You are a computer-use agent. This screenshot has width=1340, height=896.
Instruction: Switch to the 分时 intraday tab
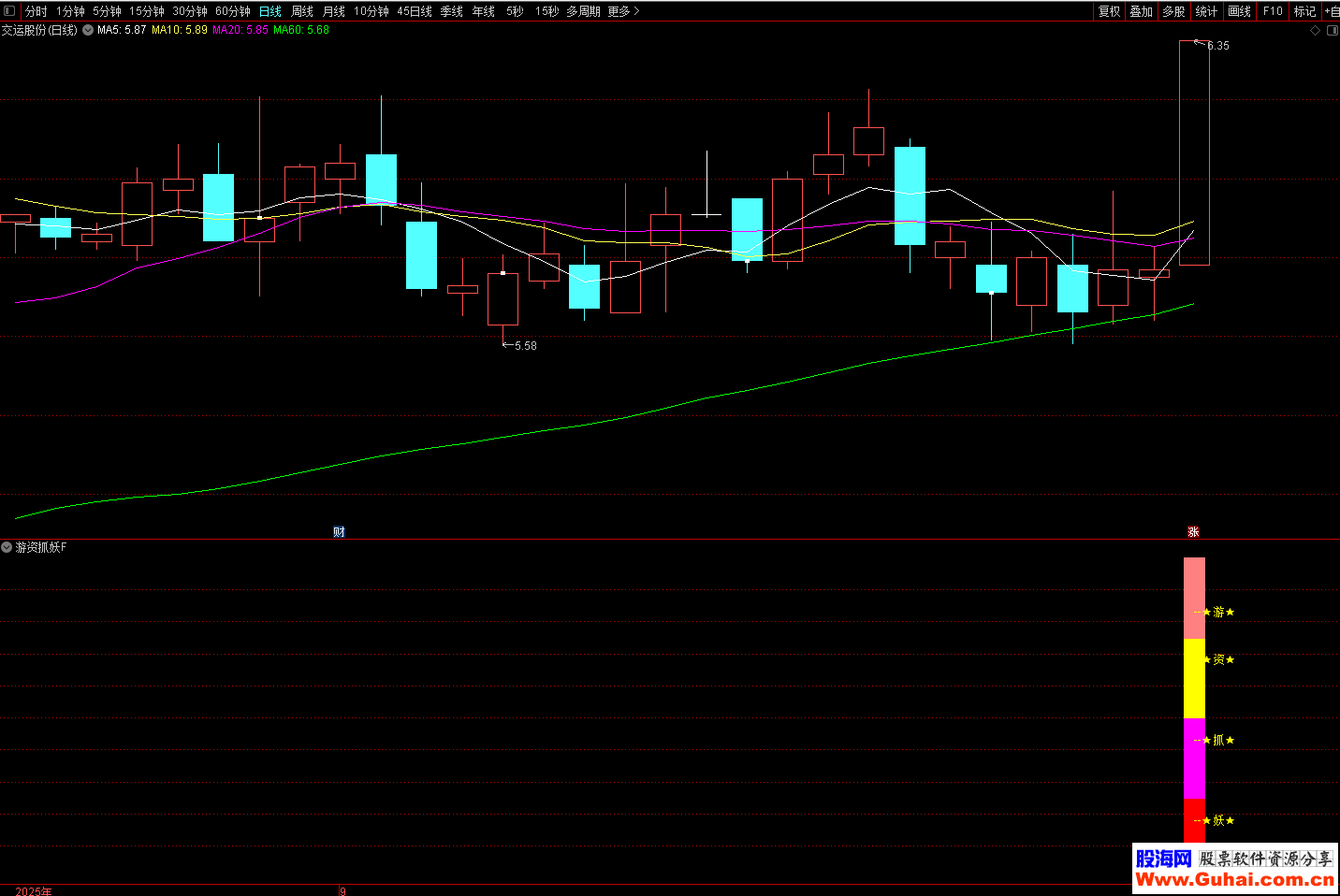[x=36, y=11]
